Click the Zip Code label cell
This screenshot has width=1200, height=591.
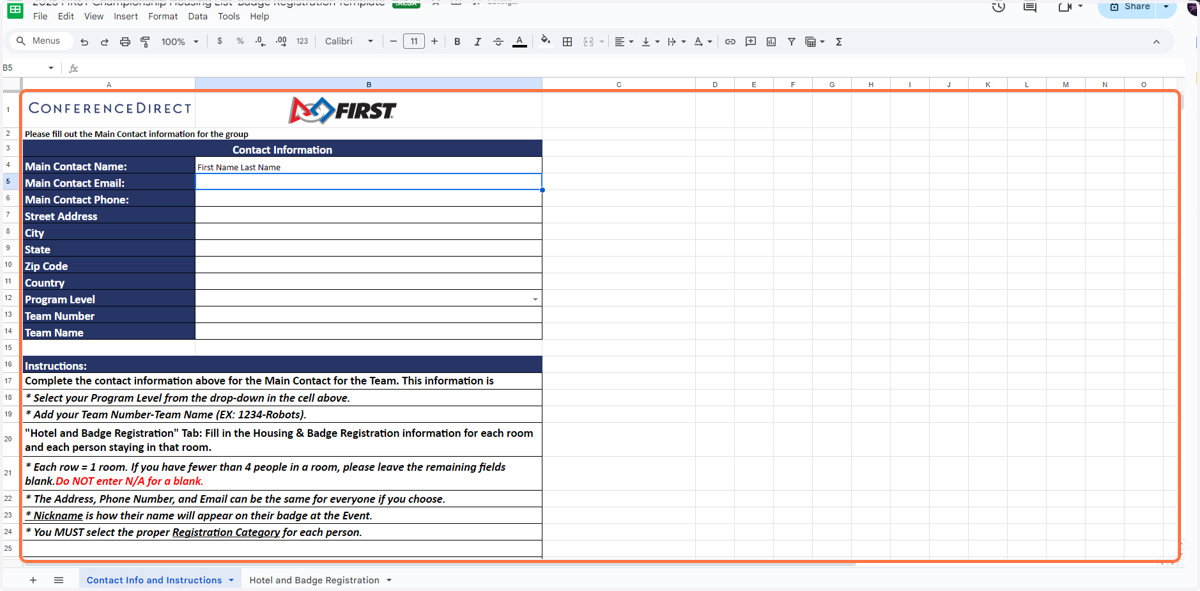click(x=109, y=266)
